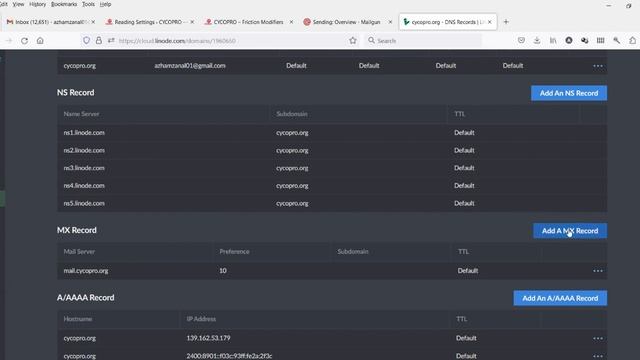Viewport: 640px width, 360px height.
Task: Open the Bookmarks menu
Action: [x=64, y=4]
